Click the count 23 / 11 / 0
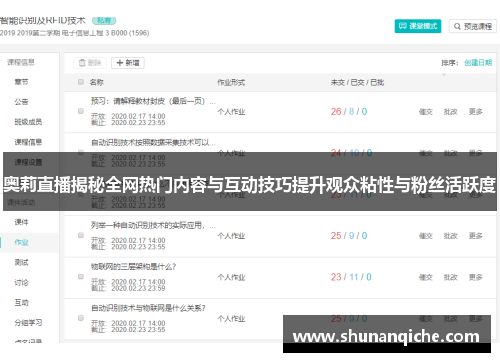 (x=351, y=277)
